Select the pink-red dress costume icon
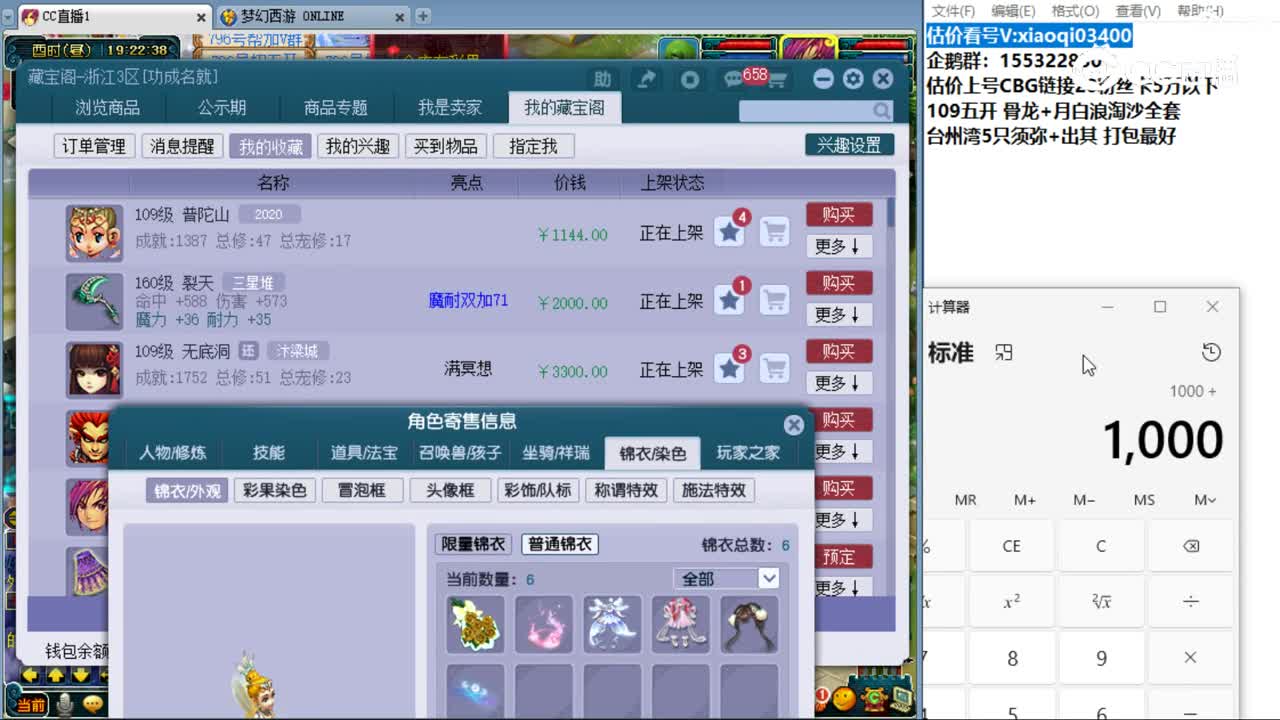This screenshot has width=1280, height=720. tap(680, 625)
